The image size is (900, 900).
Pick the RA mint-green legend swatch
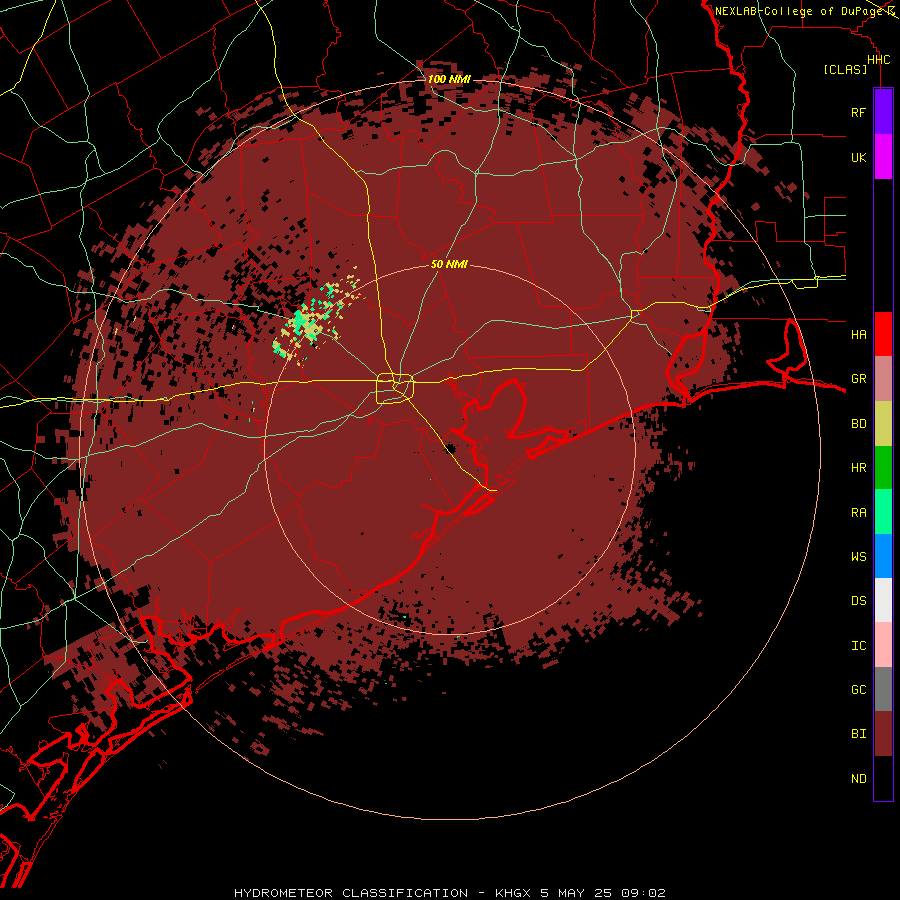pos(883,512)
